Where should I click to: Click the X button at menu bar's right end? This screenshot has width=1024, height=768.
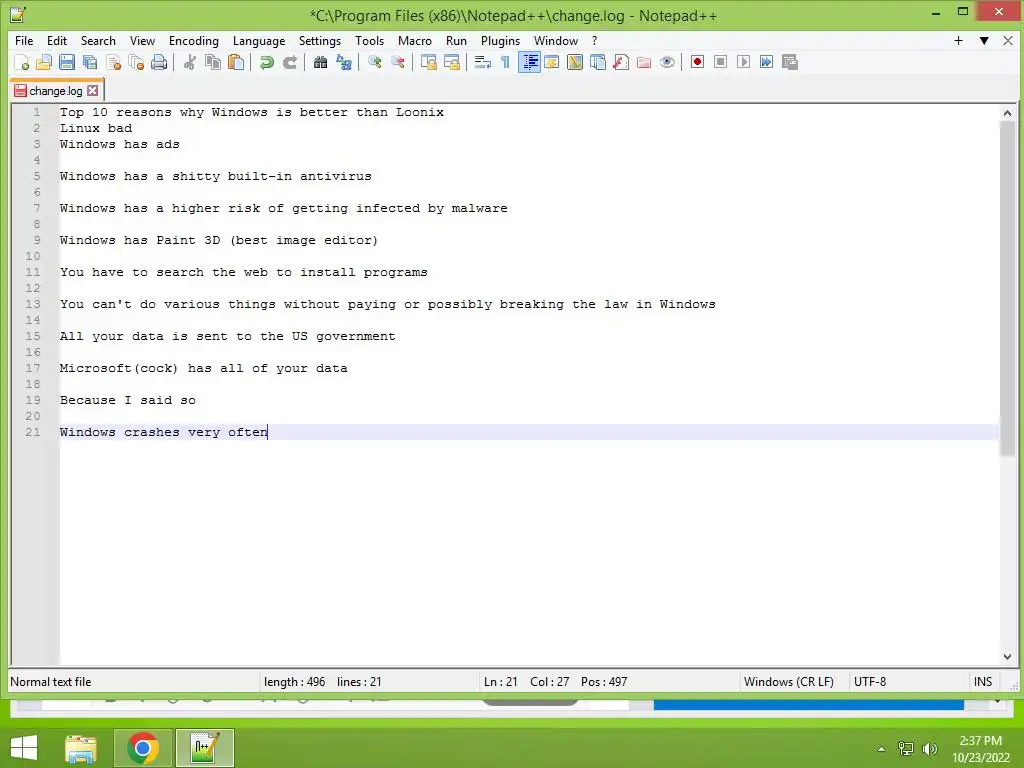1008,40
